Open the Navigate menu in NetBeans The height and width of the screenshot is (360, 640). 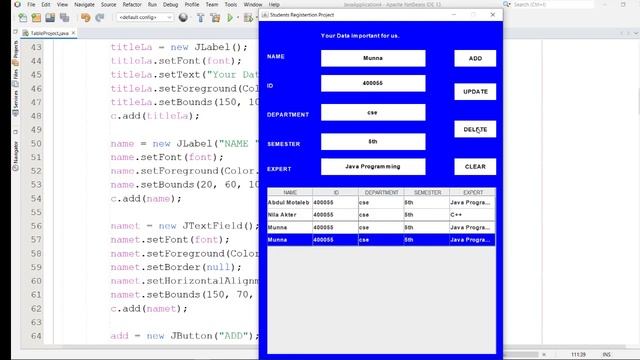(x=84, y=4)
